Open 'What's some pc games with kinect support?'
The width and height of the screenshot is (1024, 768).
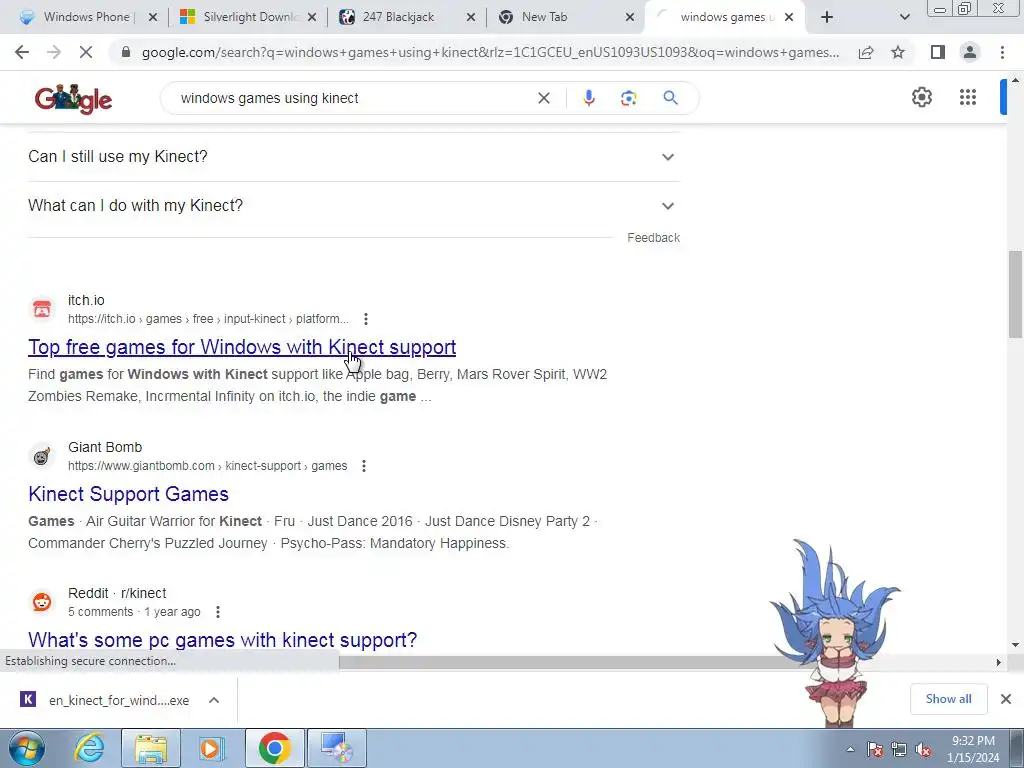click(222, 639)
